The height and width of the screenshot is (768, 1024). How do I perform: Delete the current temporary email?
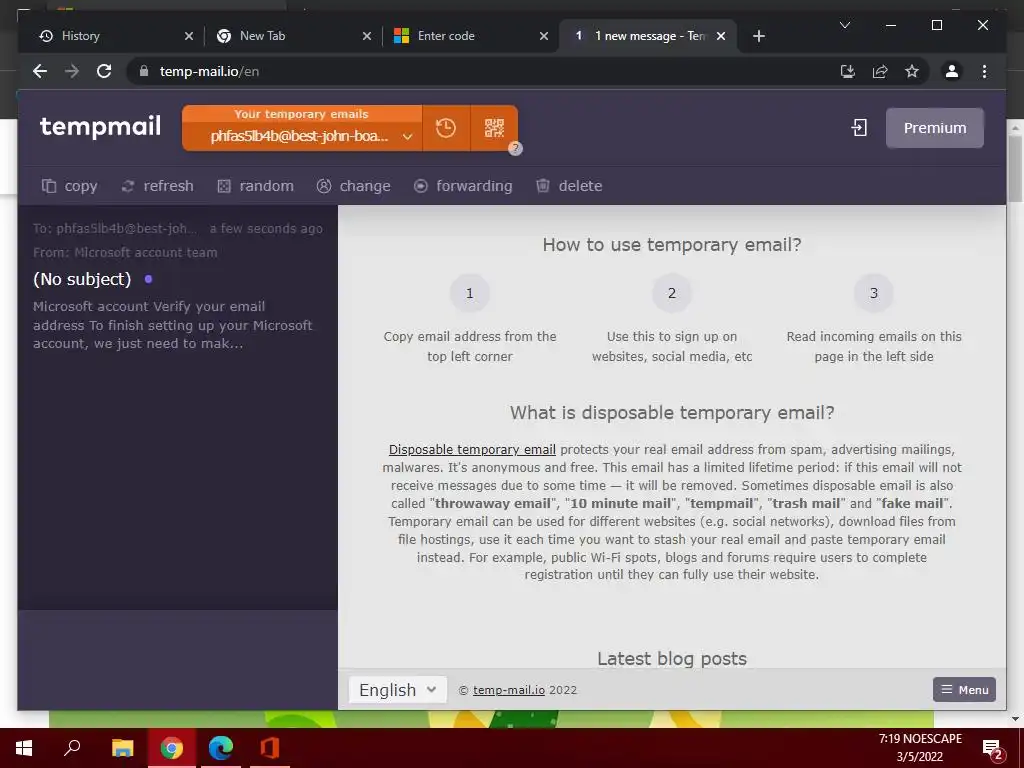[569, 186]
